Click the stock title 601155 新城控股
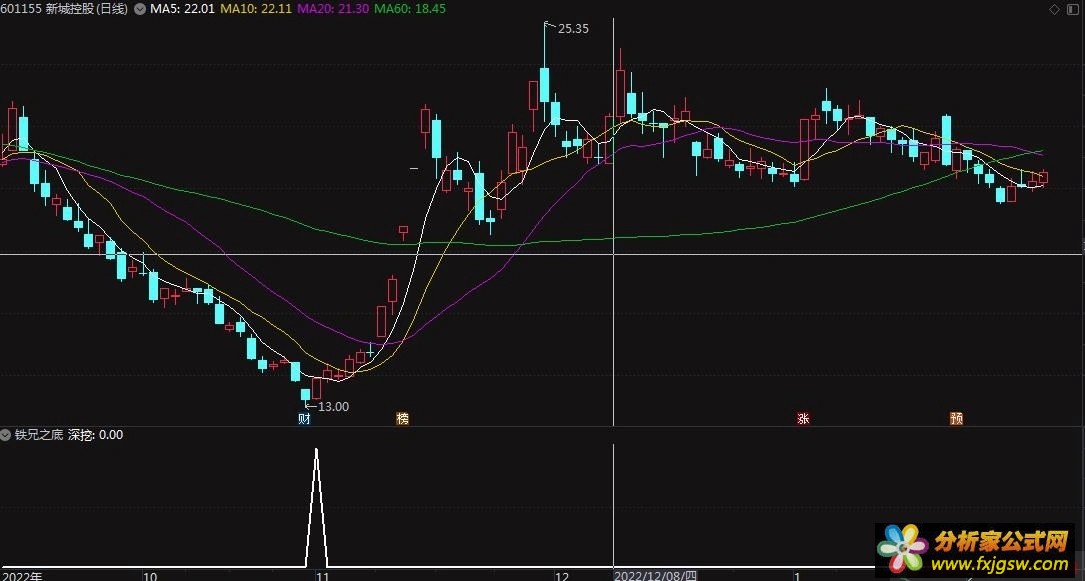Image resolution: width=1085 pixels, height=581 pixels. coord(48,9)
